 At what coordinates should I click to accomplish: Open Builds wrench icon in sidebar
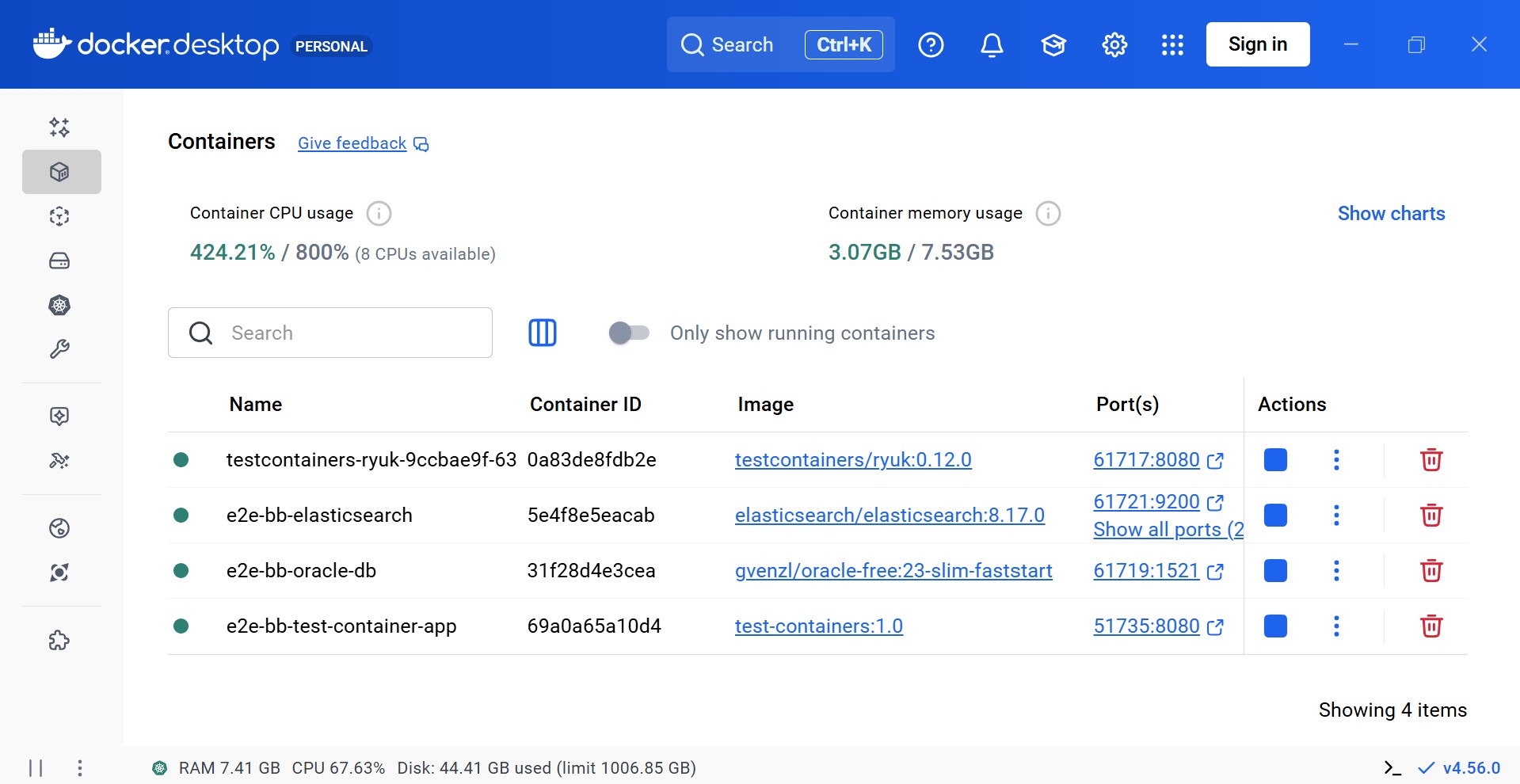click(x=59, y=349)
